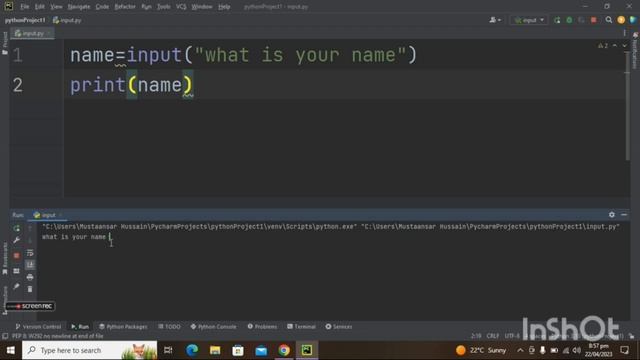Open Microsoft Edge from taskbar
The height and width of the screenshot is (360, 640).
coord(192,350)
